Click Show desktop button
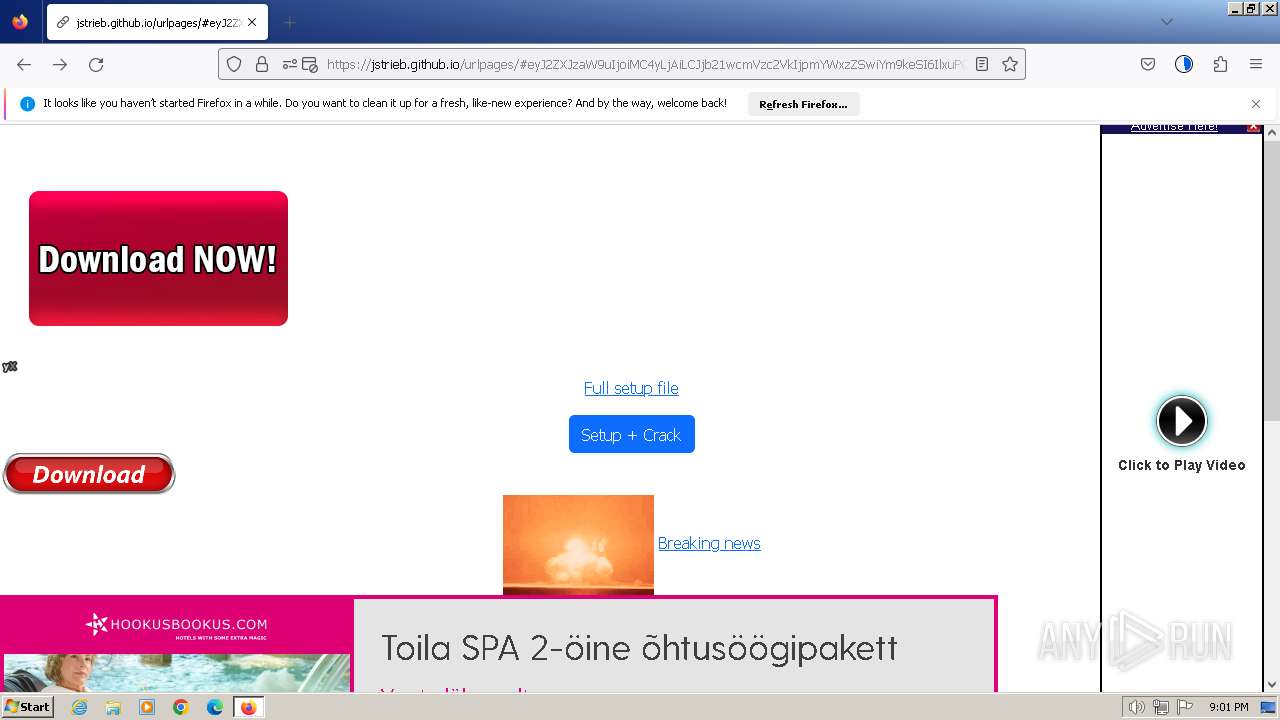1280x720 pixels. pyautogui.click(x=1268, y=707)
